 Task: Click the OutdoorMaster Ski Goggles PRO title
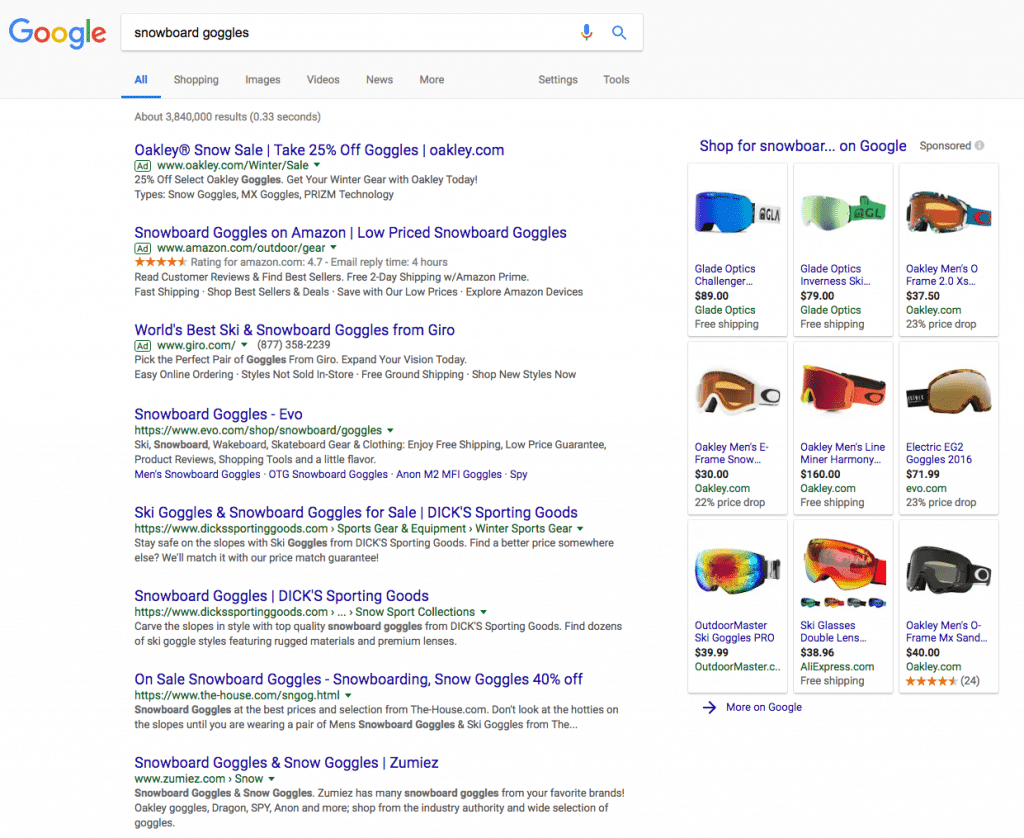pyautogui.click(x=735, y=632)
